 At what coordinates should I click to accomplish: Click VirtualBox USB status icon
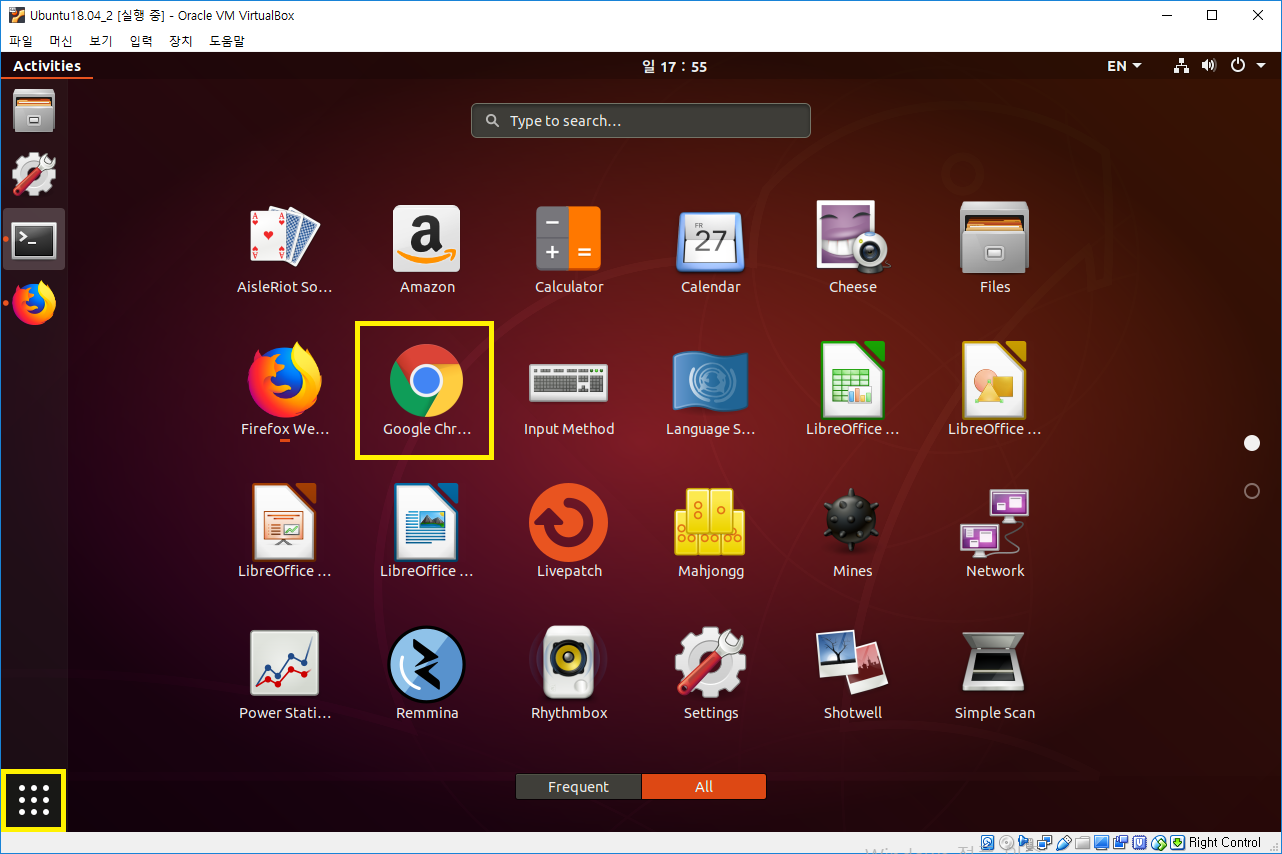click(x=1064, y=843)
